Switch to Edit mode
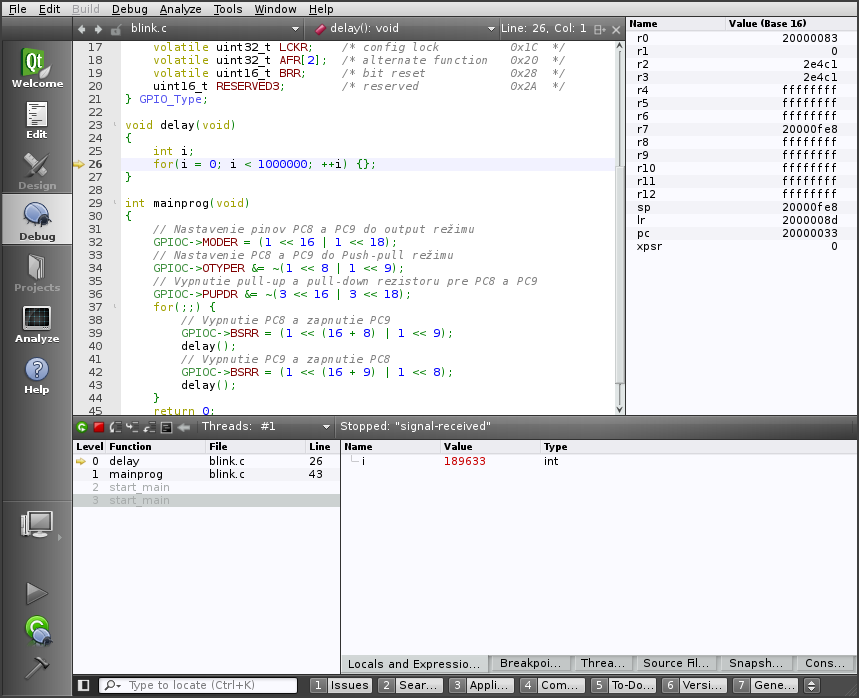Image resolution: width=859 pixels, height=698 pixels. click(x=37, y=120)
